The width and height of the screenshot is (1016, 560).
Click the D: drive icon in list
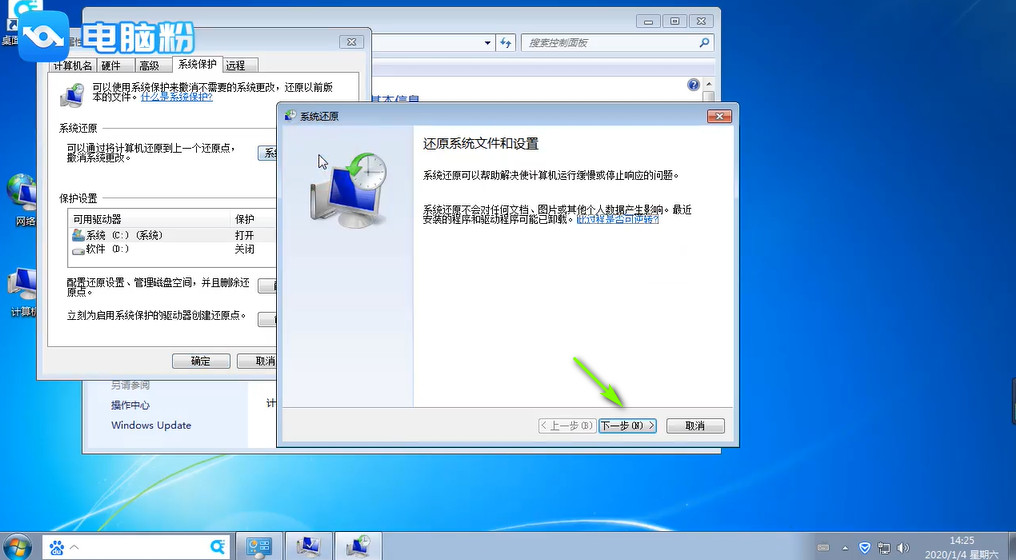click(78, 250)
